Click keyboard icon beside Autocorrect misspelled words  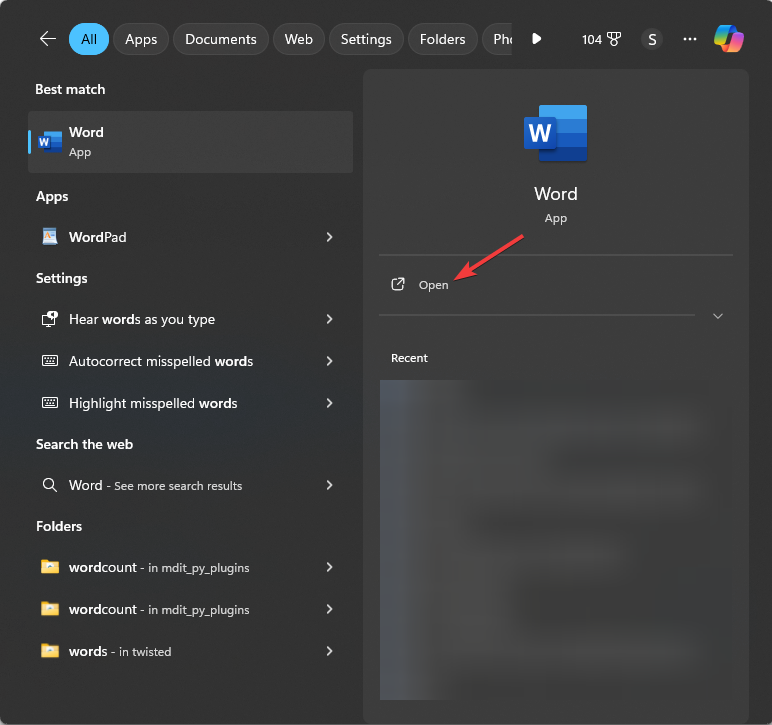tap(50, 361)
